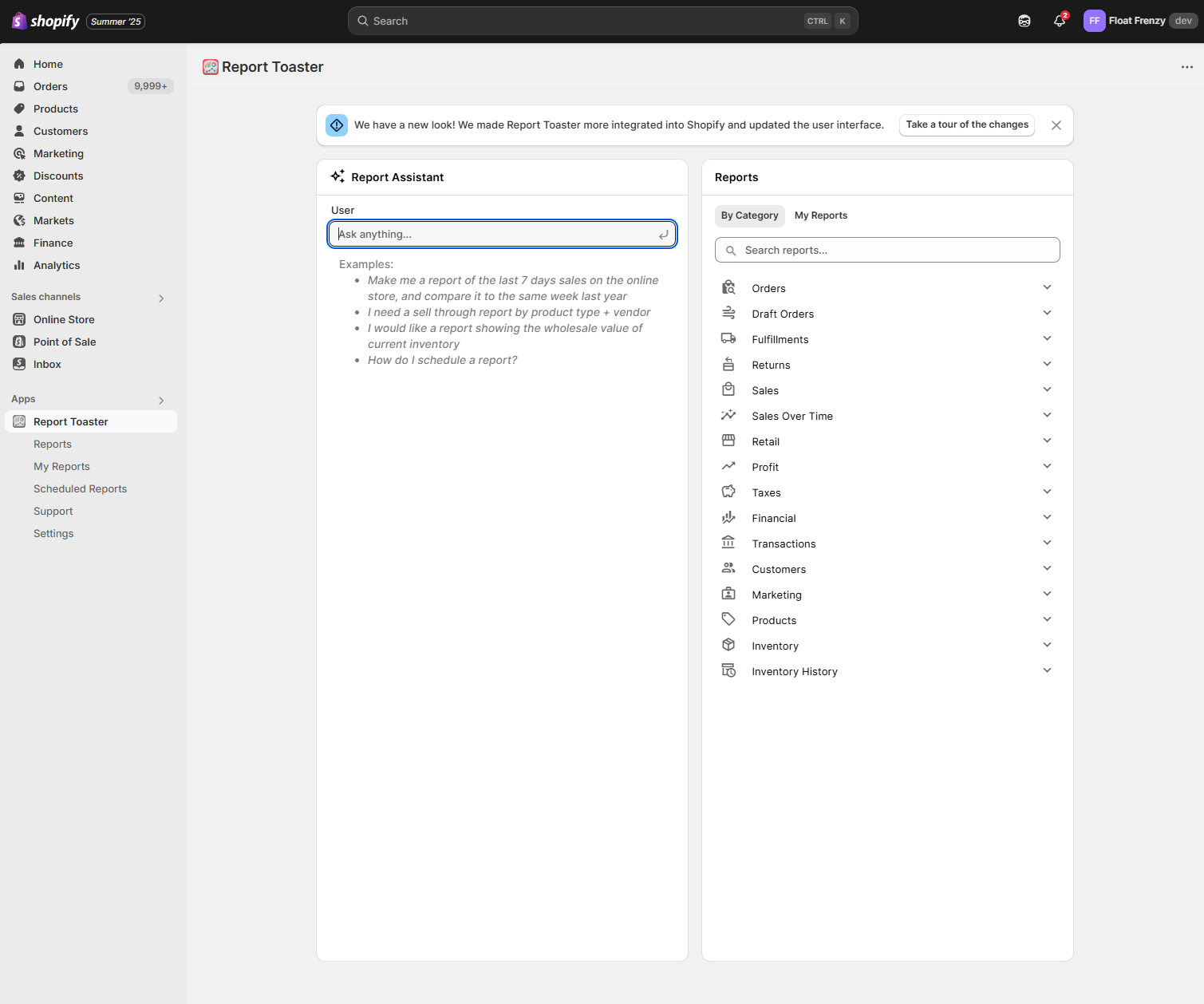The height and width of the screenshot is (1004, 1204).
Task: Click the notifications bell icon
Action: coord(1059,22)
